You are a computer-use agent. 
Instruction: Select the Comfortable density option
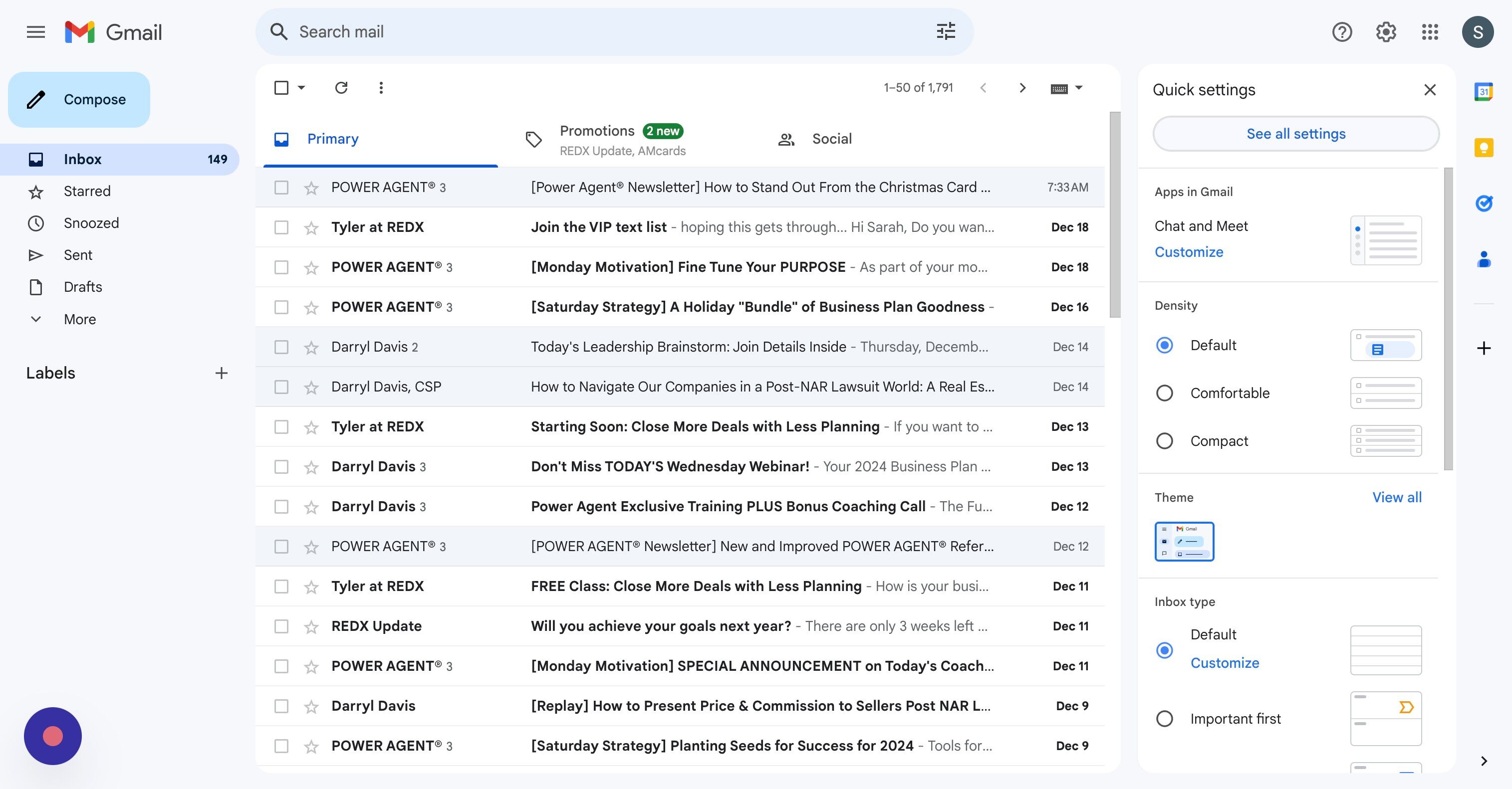coord(1165,393)
